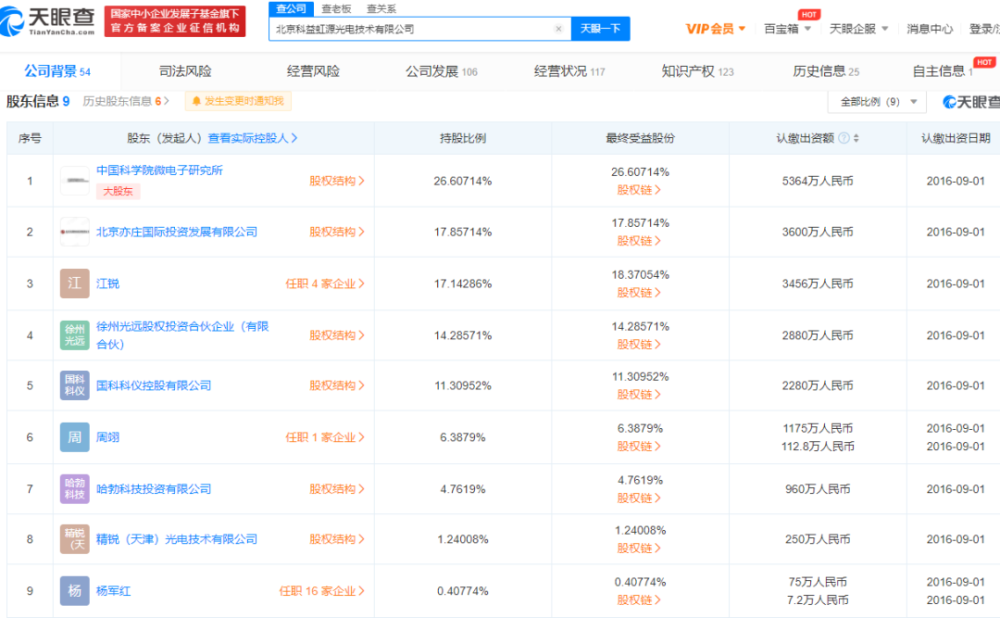The height and width of the screenshot is (618, 1000).
Task: Click the 徐州光远 shareholder avatar icon
Action: 75,335
